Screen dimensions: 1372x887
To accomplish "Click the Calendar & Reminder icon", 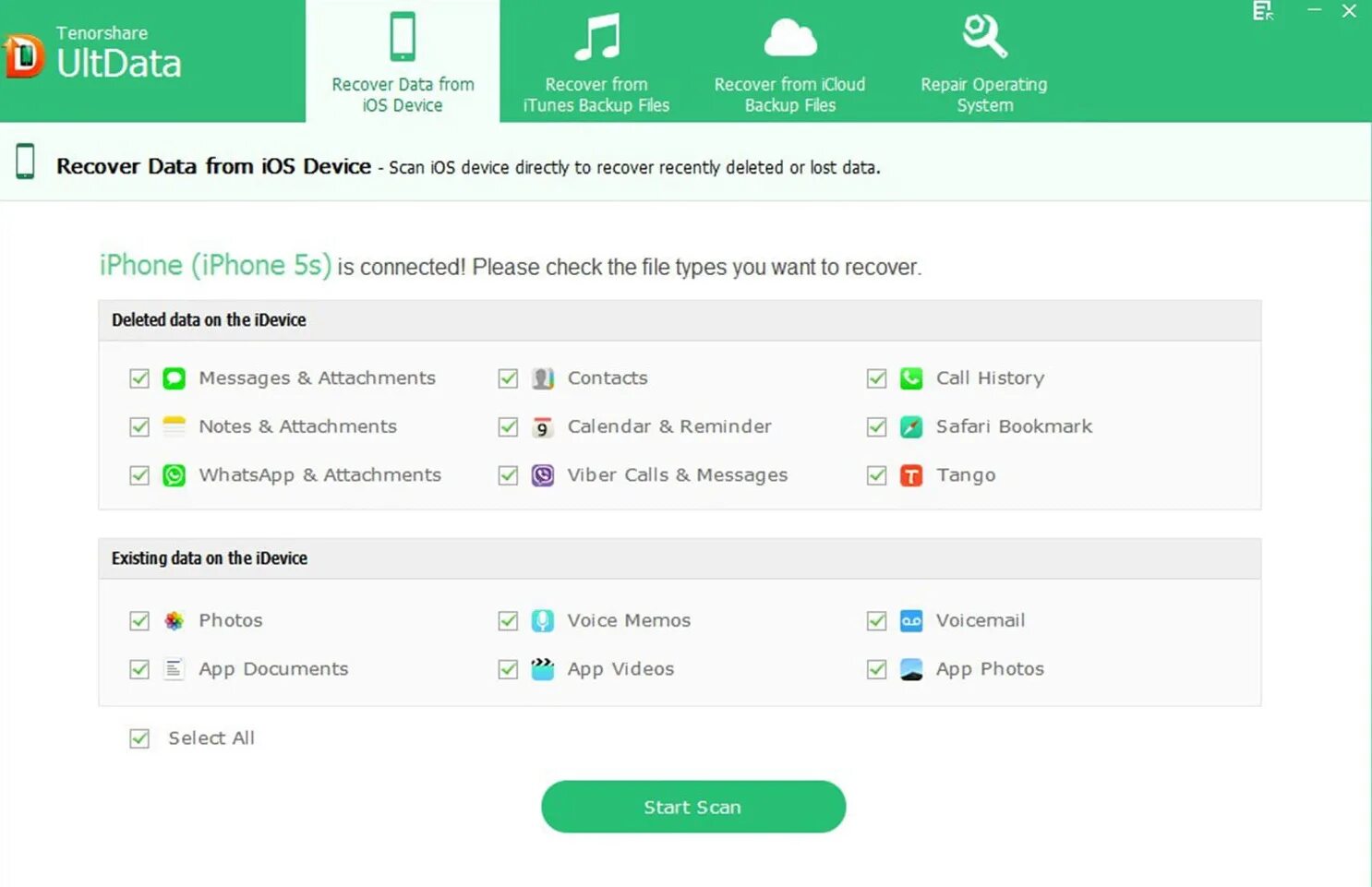I will click(x=543, y=426).
